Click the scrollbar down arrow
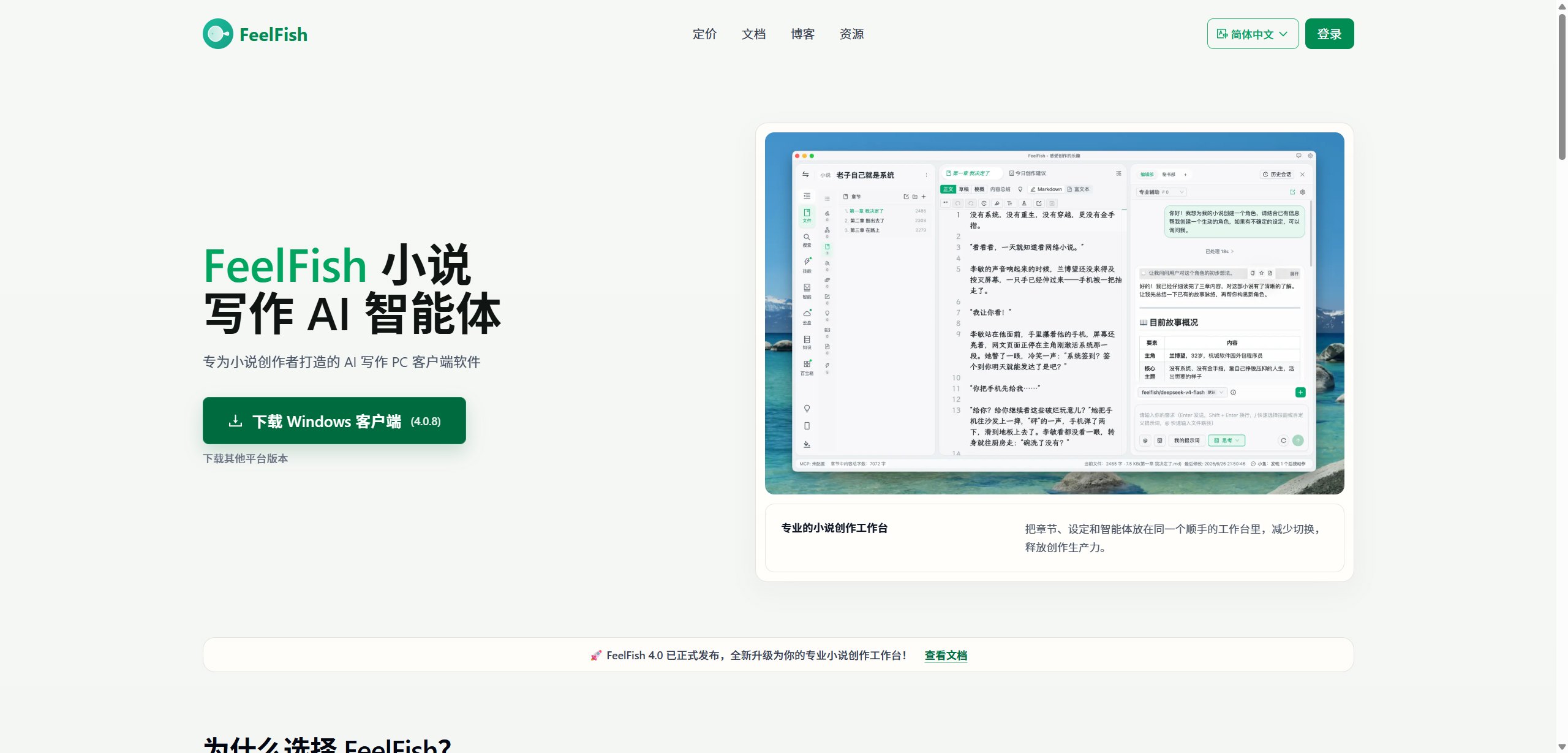Viewport: 1568px width, 753px height. tap(1562, 747)
